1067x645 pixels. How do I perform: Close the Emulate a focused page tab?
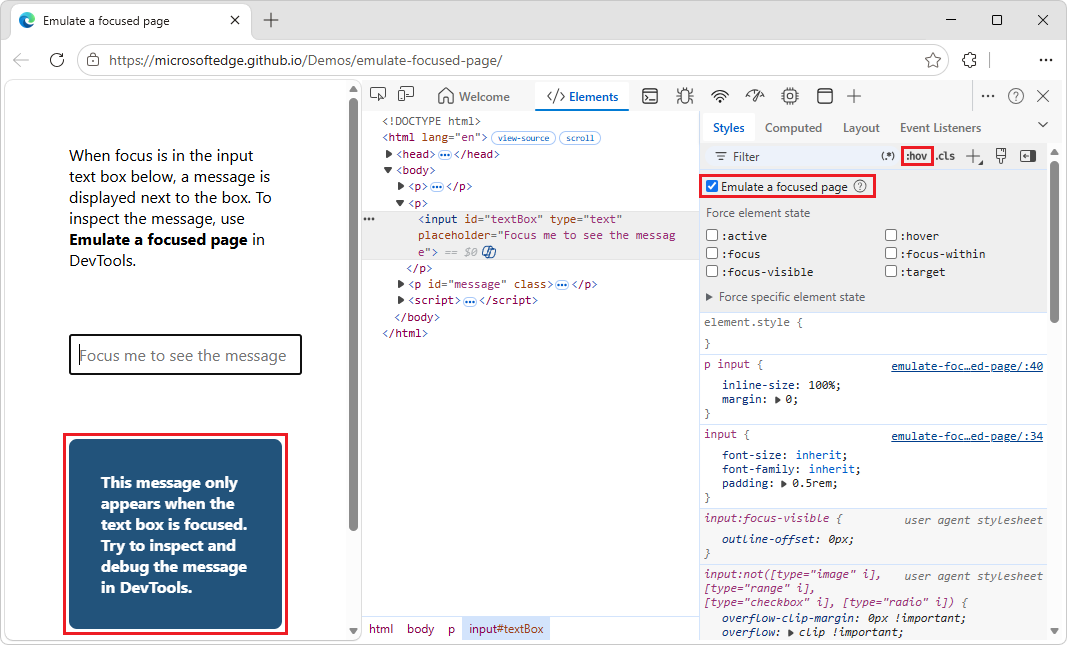pos(235,20)
